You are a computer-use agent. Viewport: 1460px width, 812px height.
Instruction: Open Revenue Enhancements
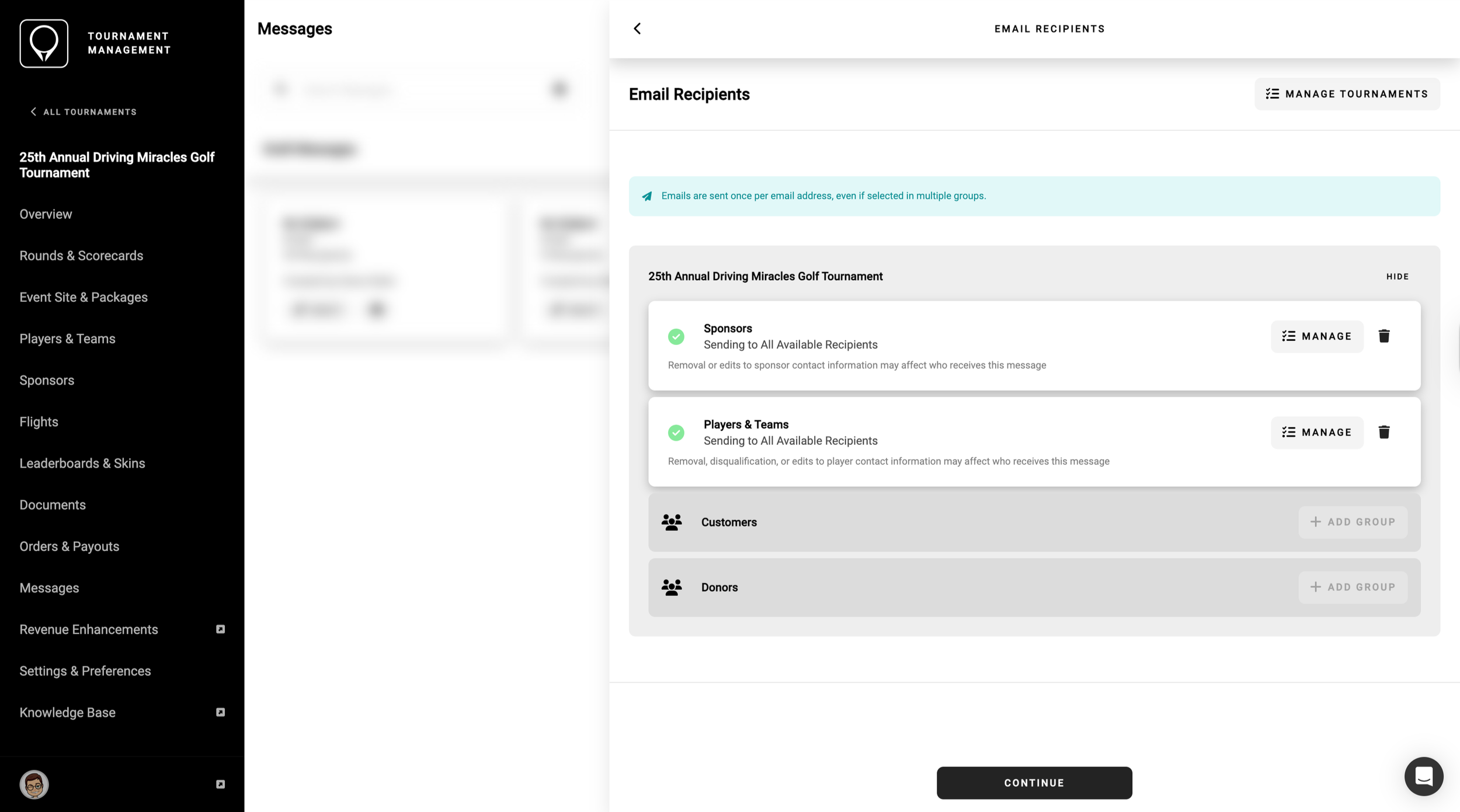pyautogui.click(x=89, y=629)
